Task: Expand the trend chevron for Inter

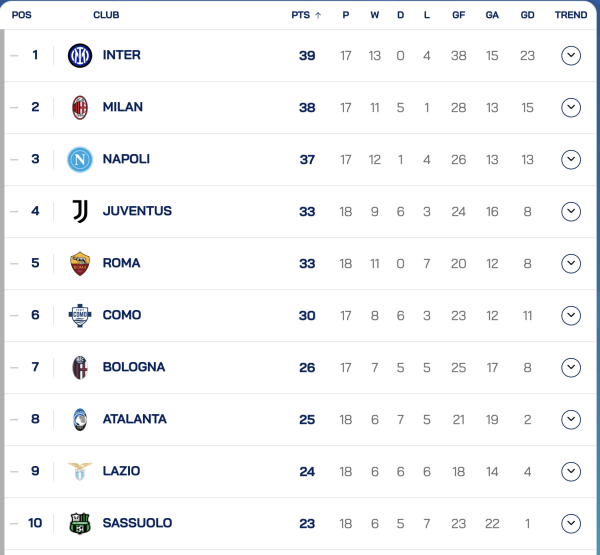Action: pos(571,56)
